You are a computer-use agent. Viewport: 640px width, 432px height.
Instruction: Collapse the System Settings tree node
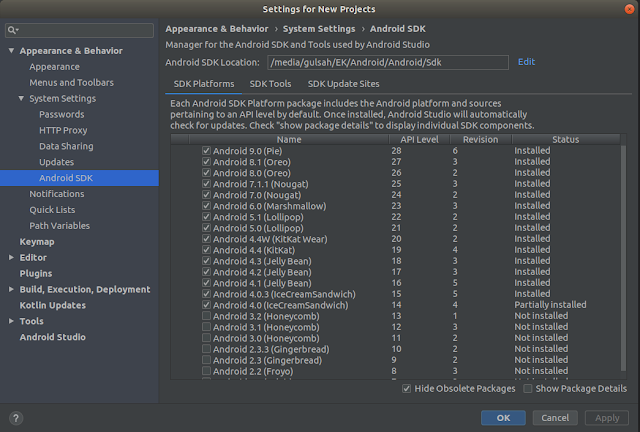pyautogui.click(x=21, y=98)
